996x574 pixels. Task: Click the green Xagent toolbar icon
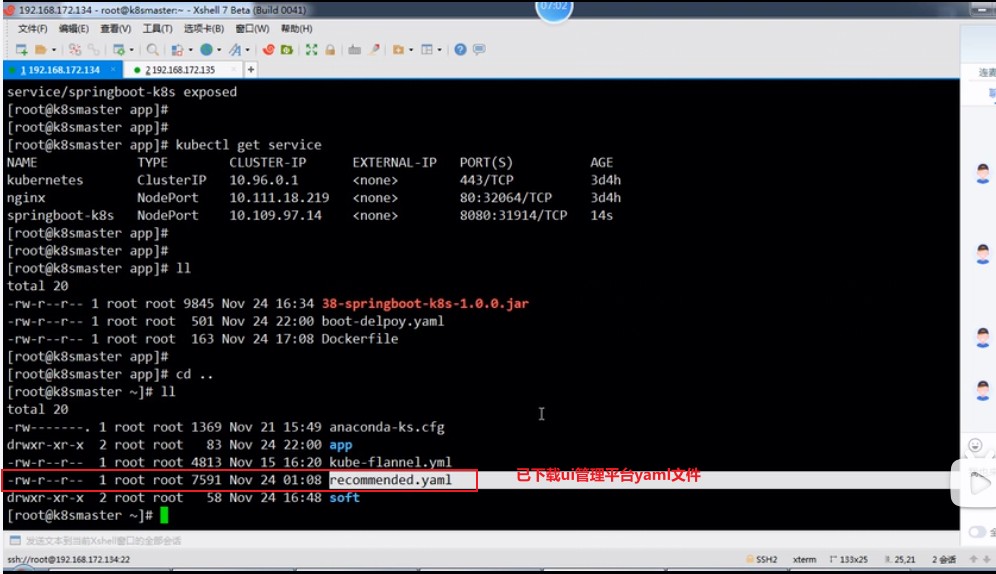pos(287,50)
